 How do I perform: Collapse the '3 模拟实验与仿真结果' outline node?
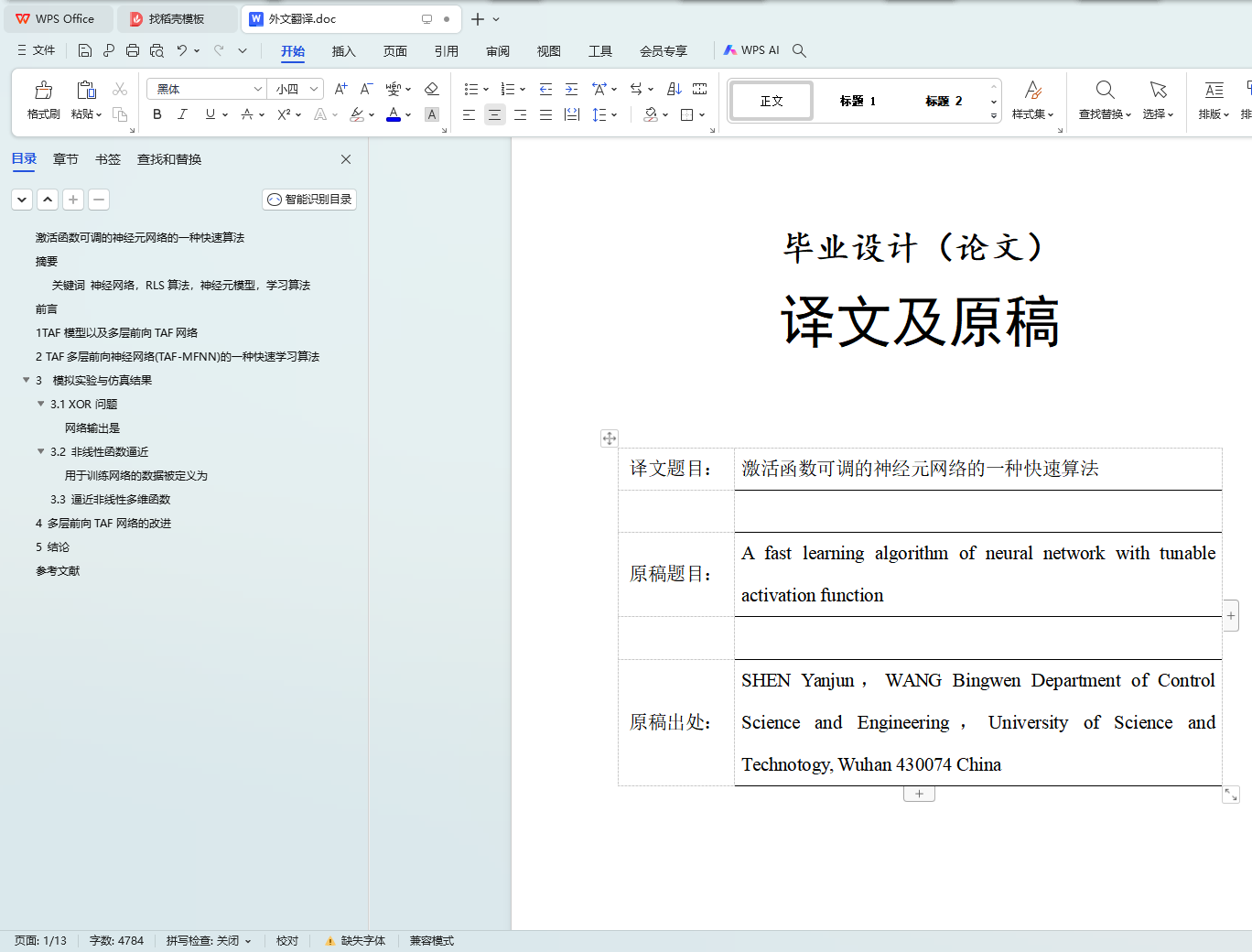27,380
